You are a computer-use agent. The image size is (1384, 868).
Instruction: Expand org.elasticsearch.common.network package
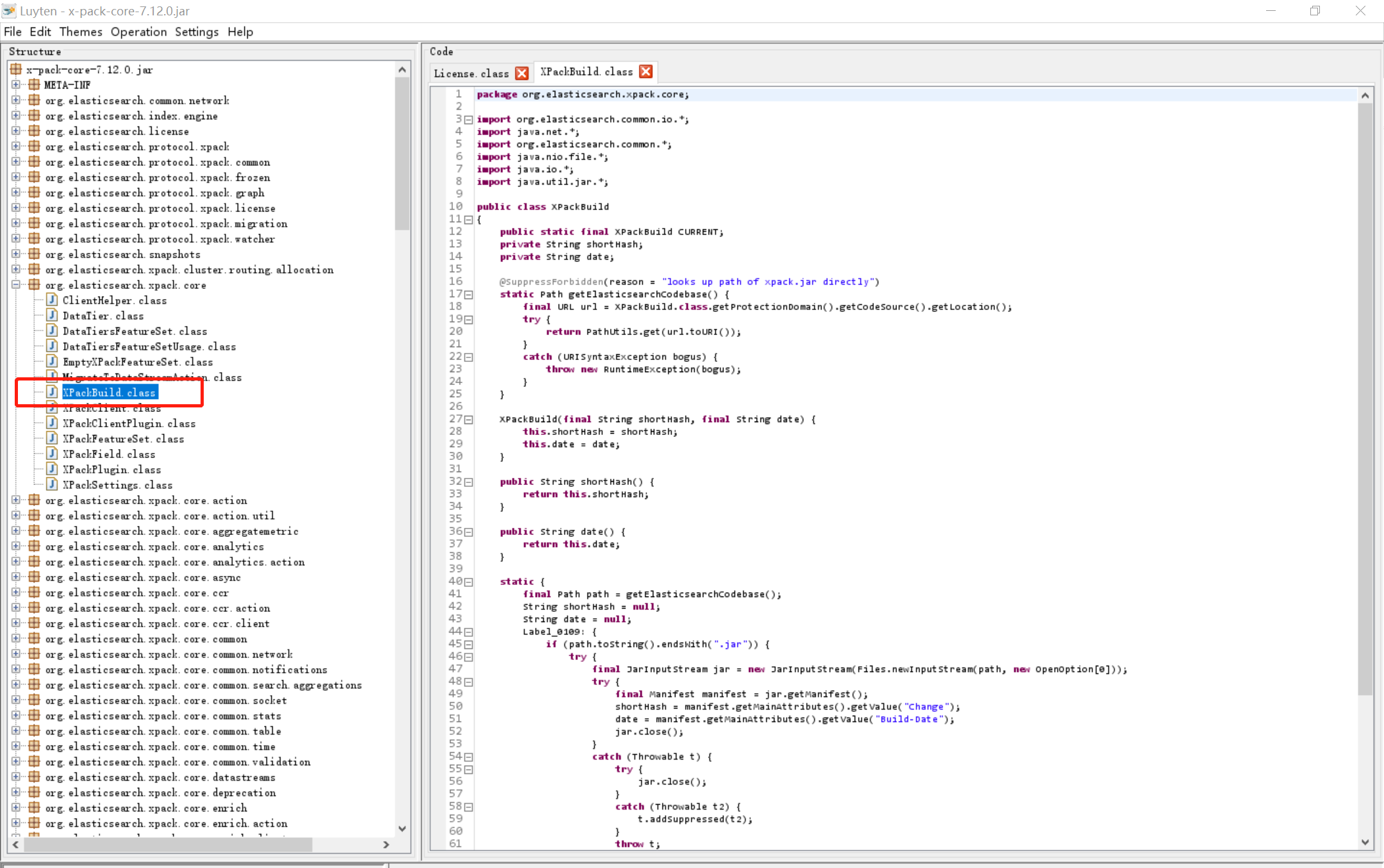pos(16,100)
